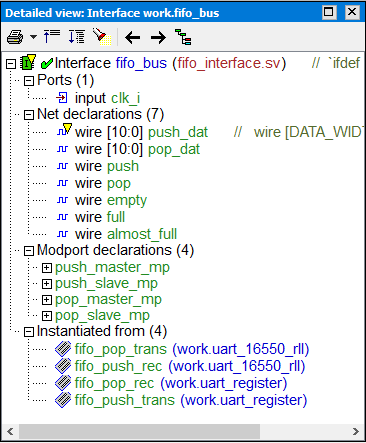Collapse the Ports (1) section

[29, 81]
